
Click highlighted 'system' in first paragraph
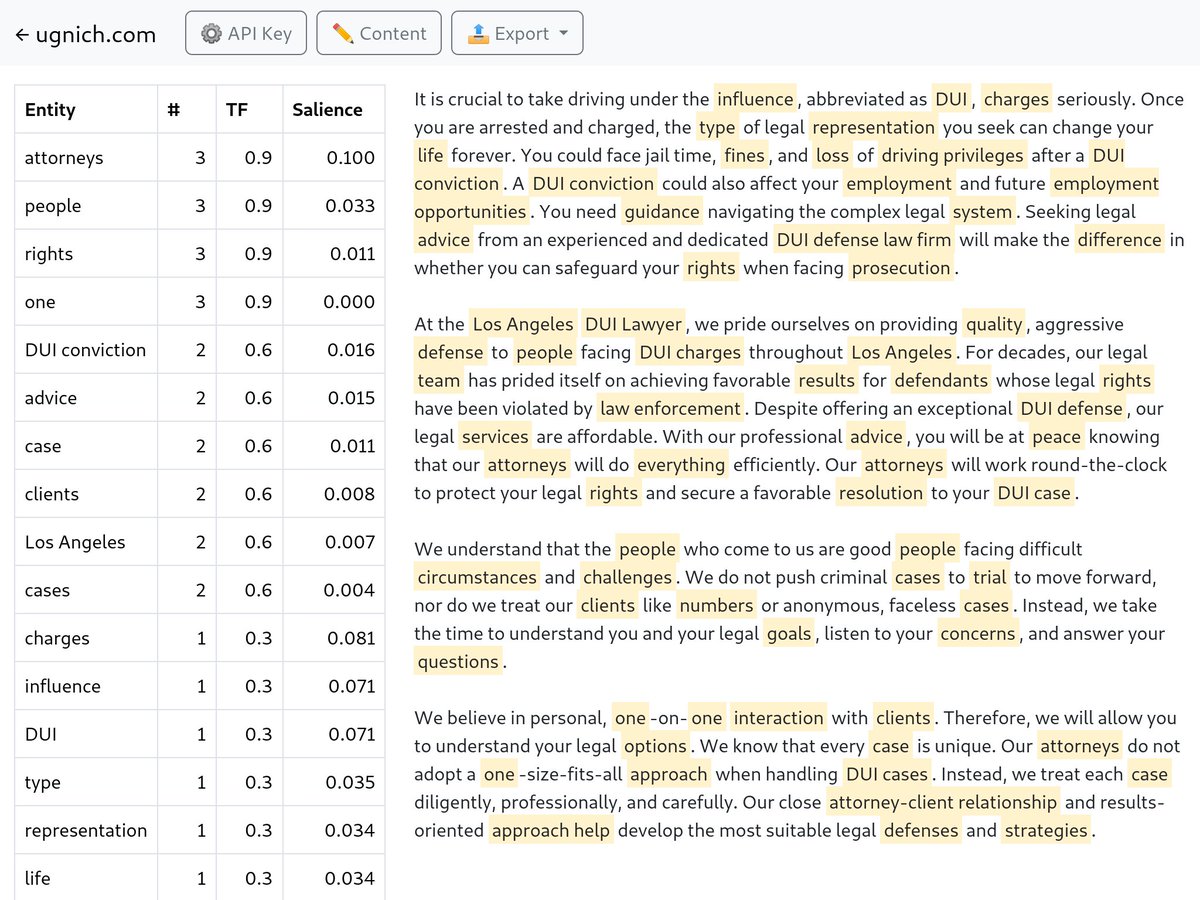click(982, 212)
